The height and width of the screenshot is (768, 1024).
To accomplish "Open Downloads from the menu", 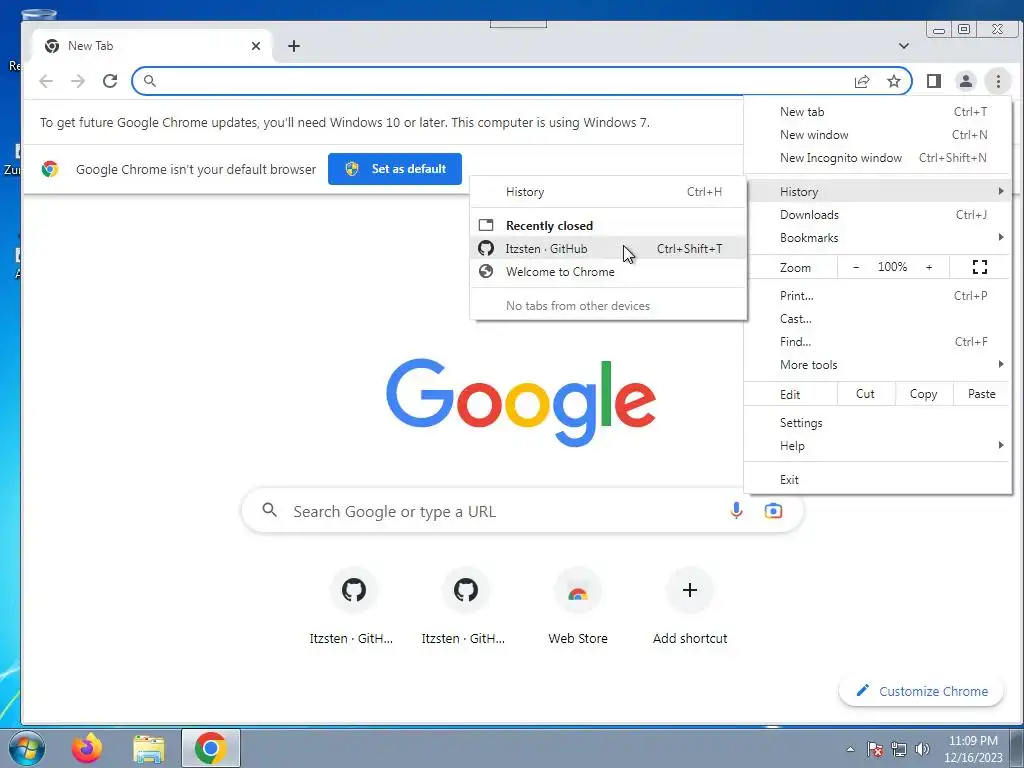I will point(878,215).
